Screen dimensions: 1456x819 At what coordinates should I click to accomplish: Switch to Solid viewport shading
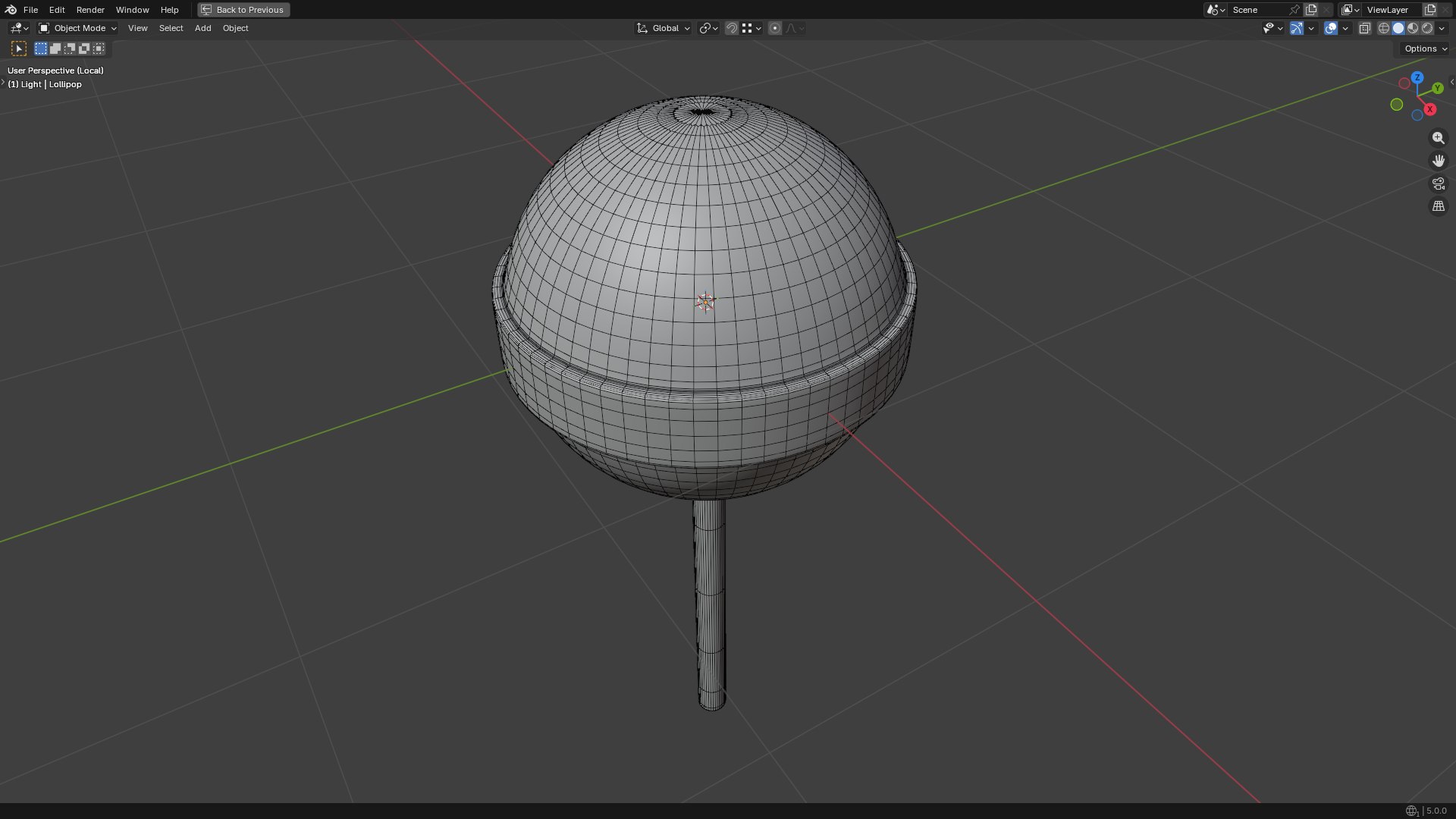point(1398,28)
